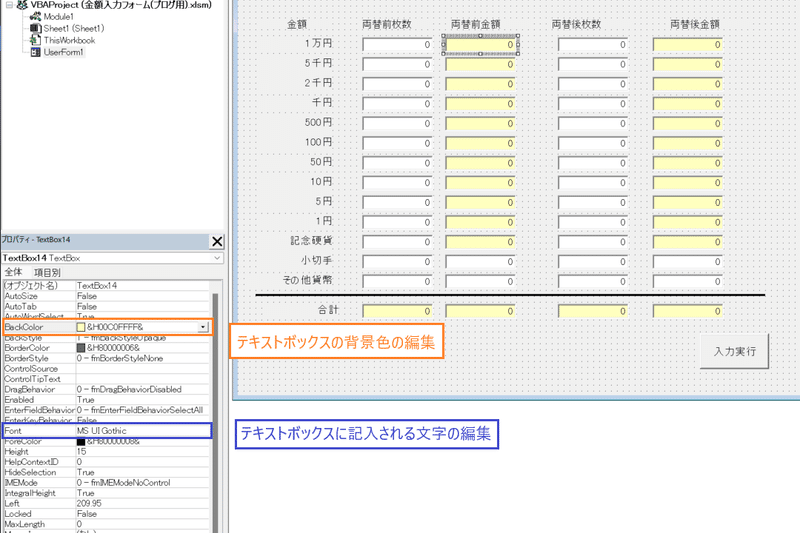
Task: Click the selected 両替前金額 textbox in 1万円 row
Action: (x=480, y=45)
